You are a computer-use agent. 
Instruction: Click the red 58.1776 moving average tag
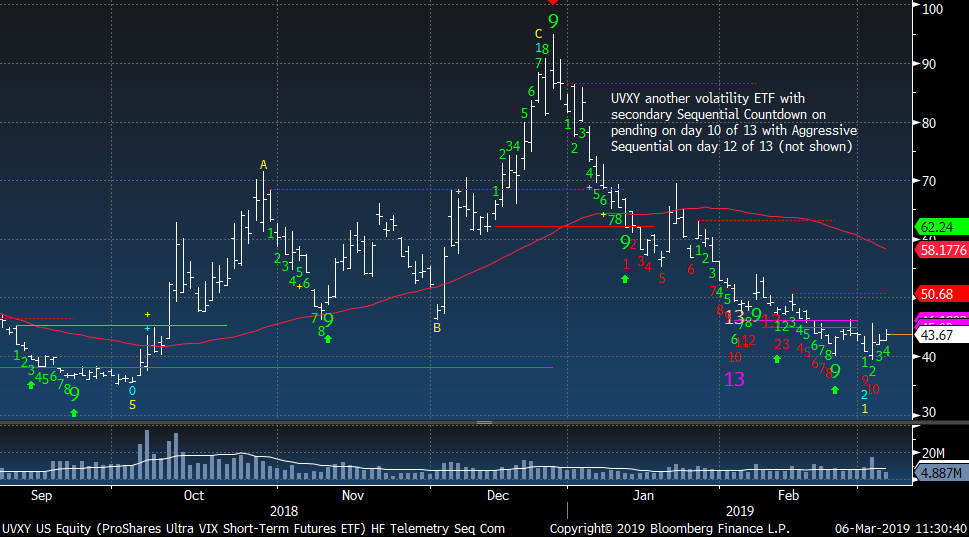click(x=941, y=250)
